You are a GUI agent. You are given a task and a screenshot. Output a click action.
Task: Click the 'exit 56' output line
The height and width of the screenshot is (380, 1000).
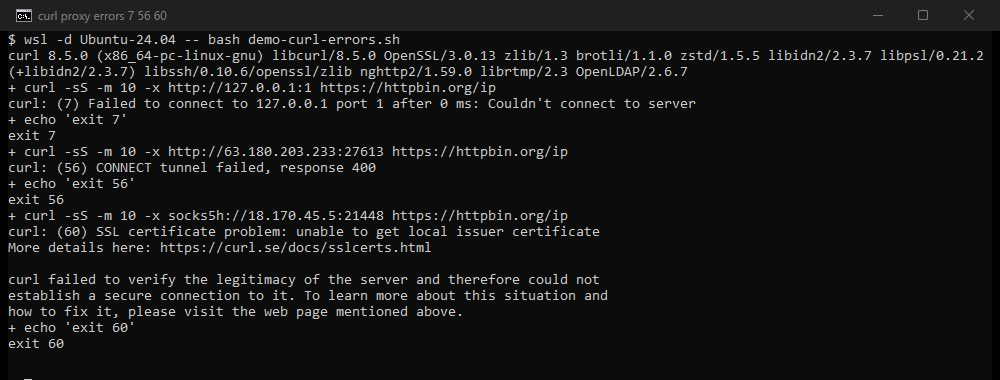pyautogui.click(x=36, y=199)
